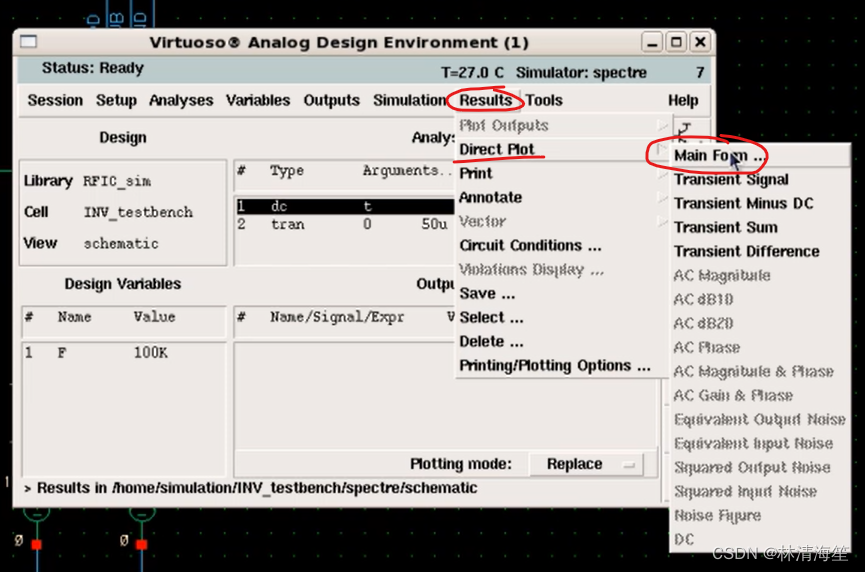Select dc analysis row
The height and width of the screenshot is (572, 865).
pyautogui.click(x=345, y=206)
